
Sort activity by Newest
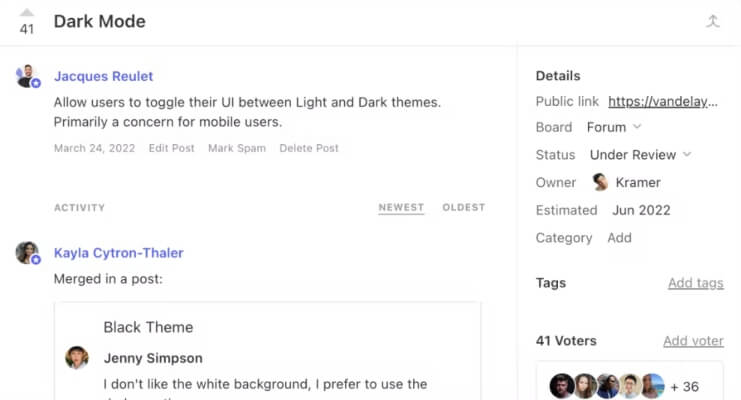tap(401, 208)
